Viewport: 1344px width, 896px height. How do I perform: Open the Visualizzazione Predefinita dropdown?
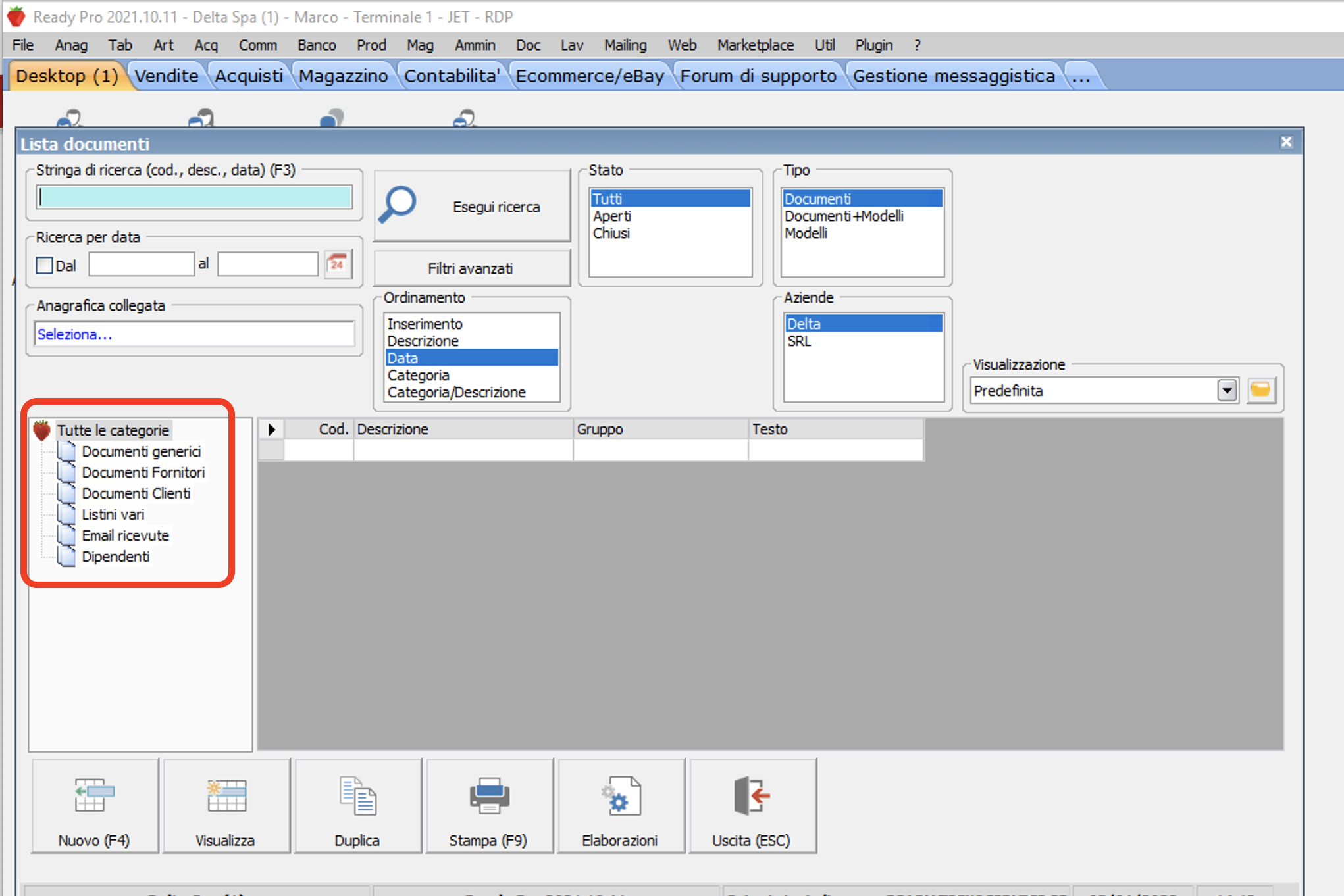coord(1227,390)
